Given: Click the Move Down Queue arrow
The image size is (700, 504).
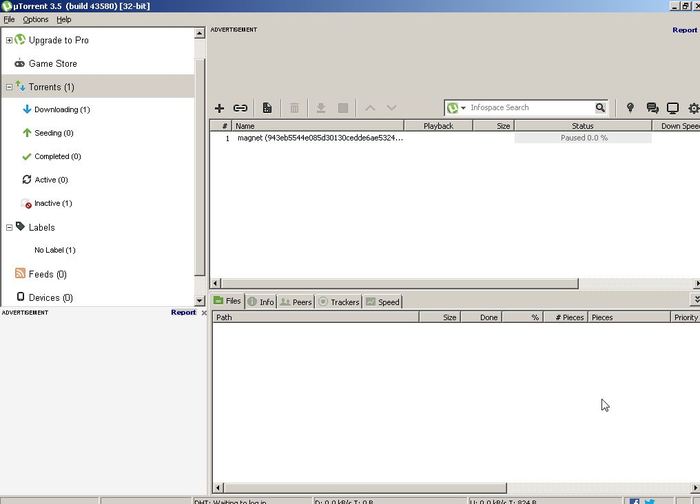Looking at the screenshot, I should [x=392, y=108].
